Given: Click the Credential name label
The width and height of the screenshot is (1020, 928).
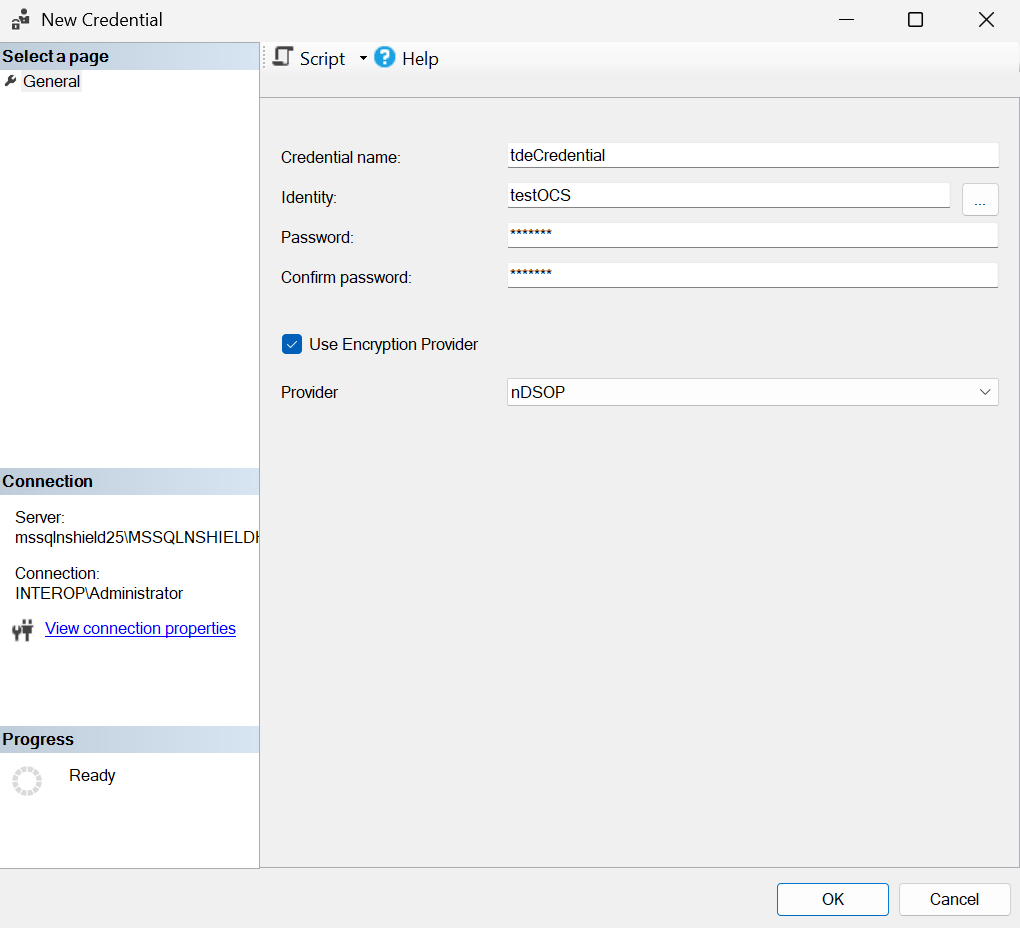Looking at the screenshot, I should (340, 157).
